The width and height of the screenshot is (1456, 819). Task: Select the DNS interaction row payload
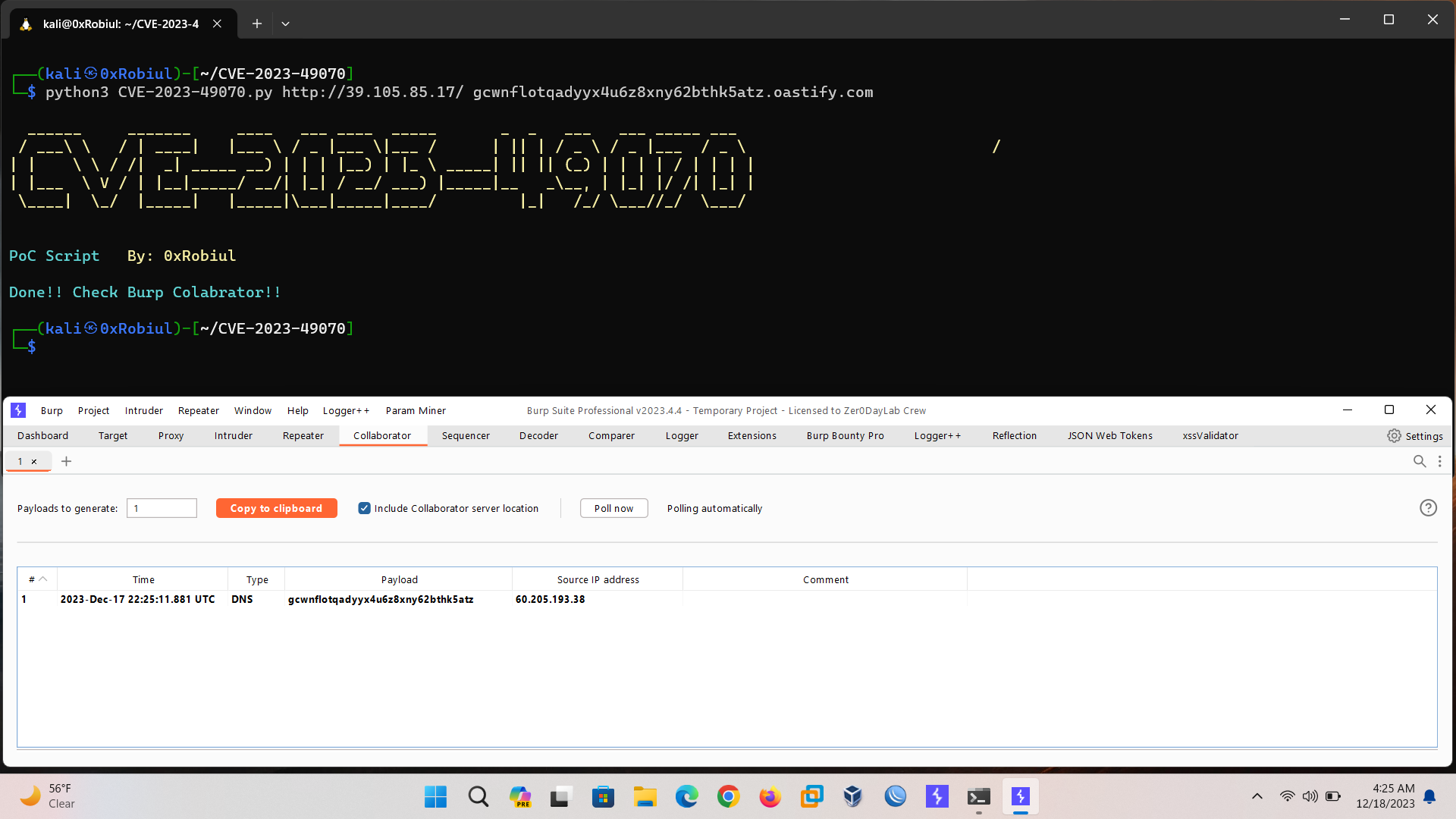tap(381, 599)
